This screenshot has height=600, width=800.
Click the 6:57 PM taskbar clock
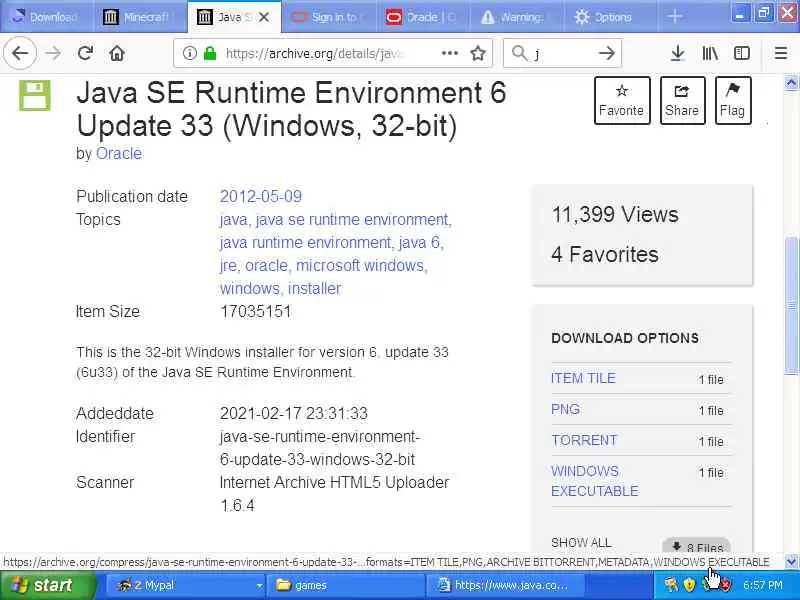tap(763, 585)
